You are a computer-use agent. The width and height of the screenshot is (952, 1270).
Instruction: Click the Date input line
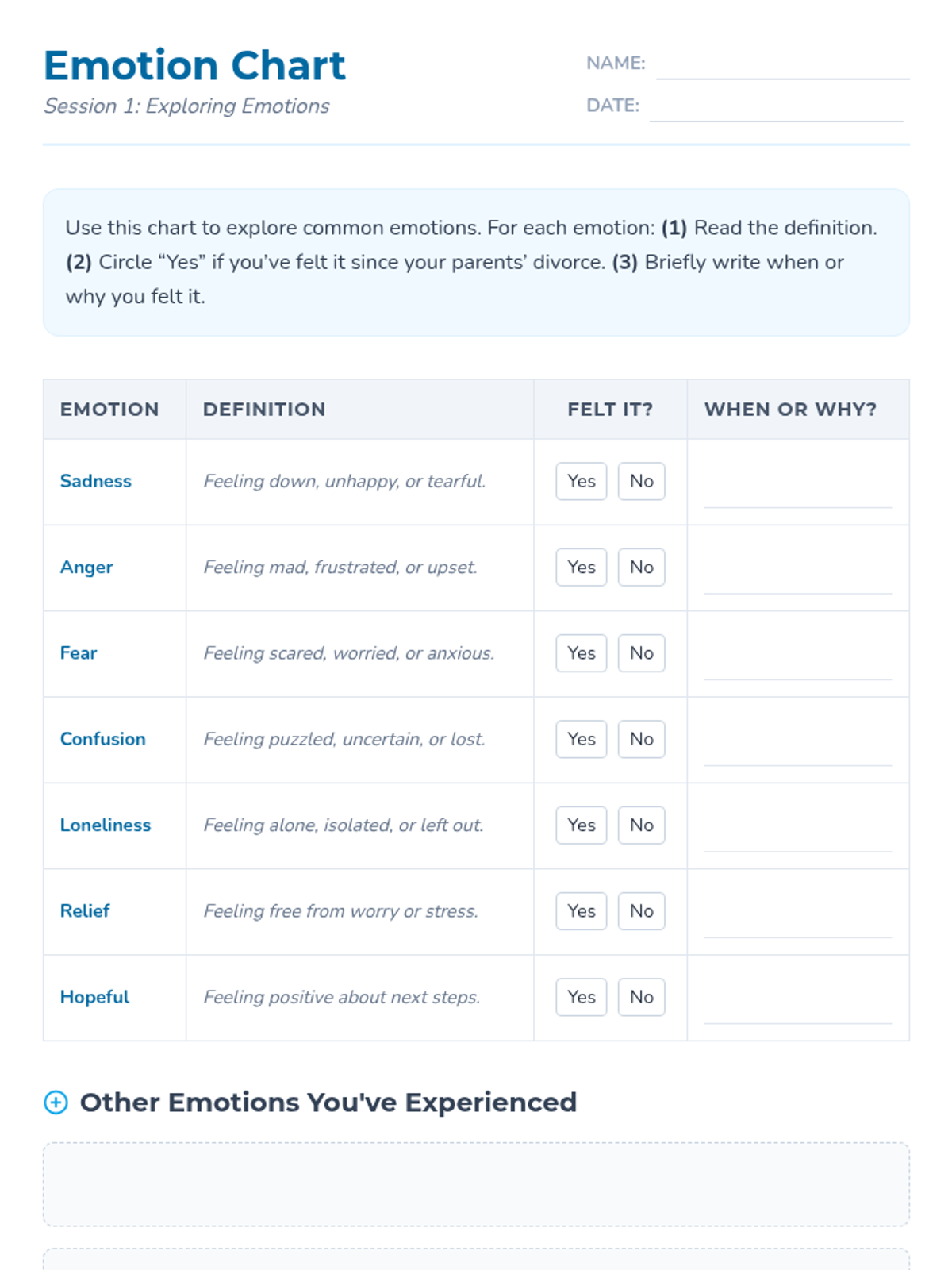click(x=776, y=108)
